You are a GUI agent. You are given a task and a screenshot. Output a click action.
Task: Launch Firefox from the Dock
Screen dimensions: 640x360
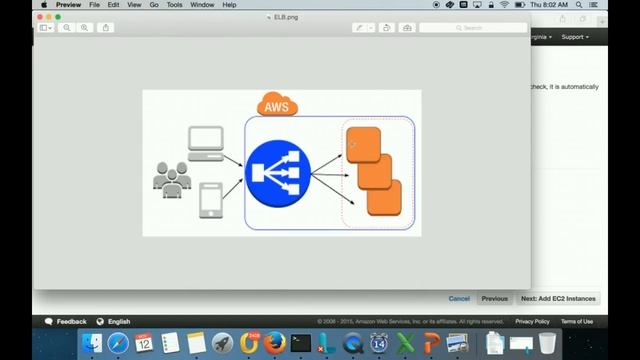[275, 343]
